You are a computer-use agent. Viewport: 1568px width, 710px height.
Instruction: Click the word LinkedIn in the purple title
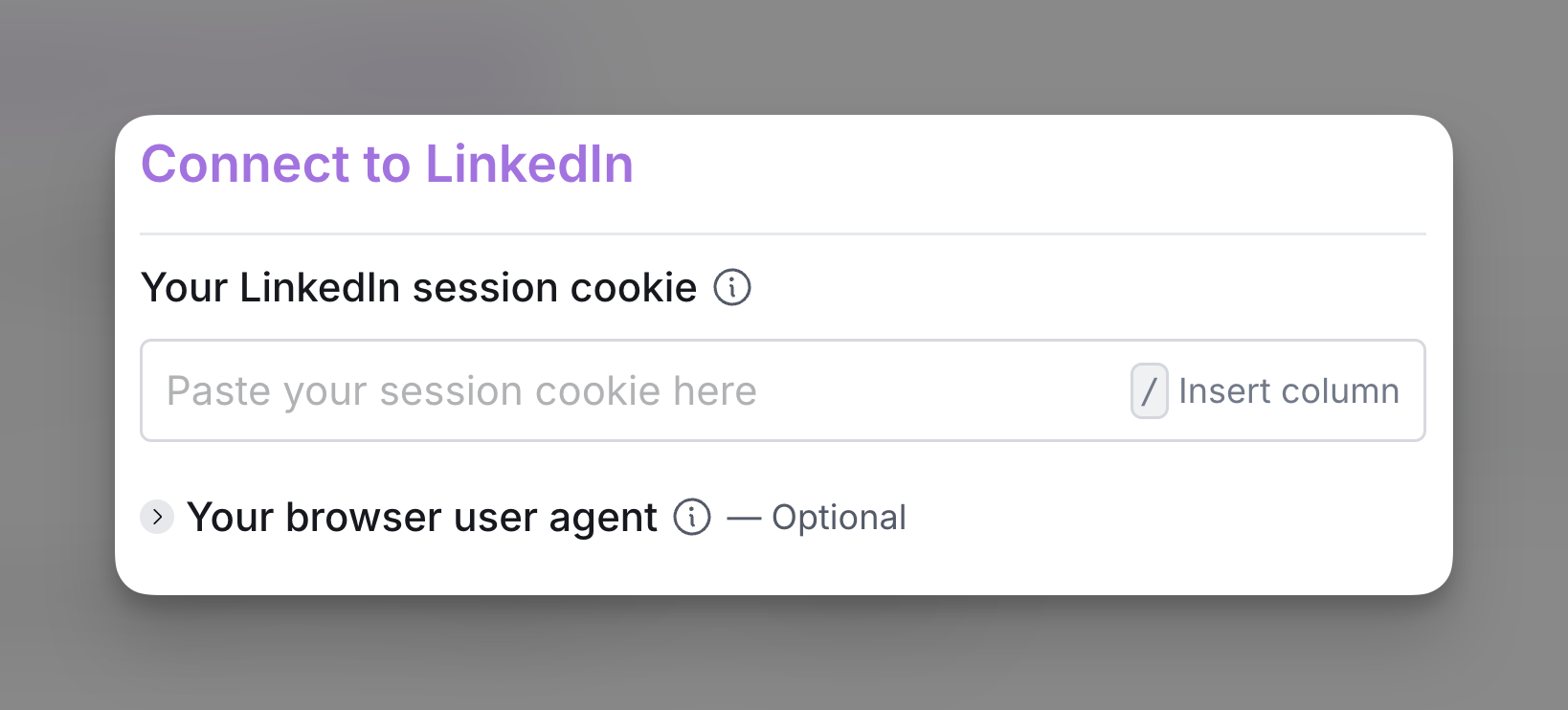529,164
